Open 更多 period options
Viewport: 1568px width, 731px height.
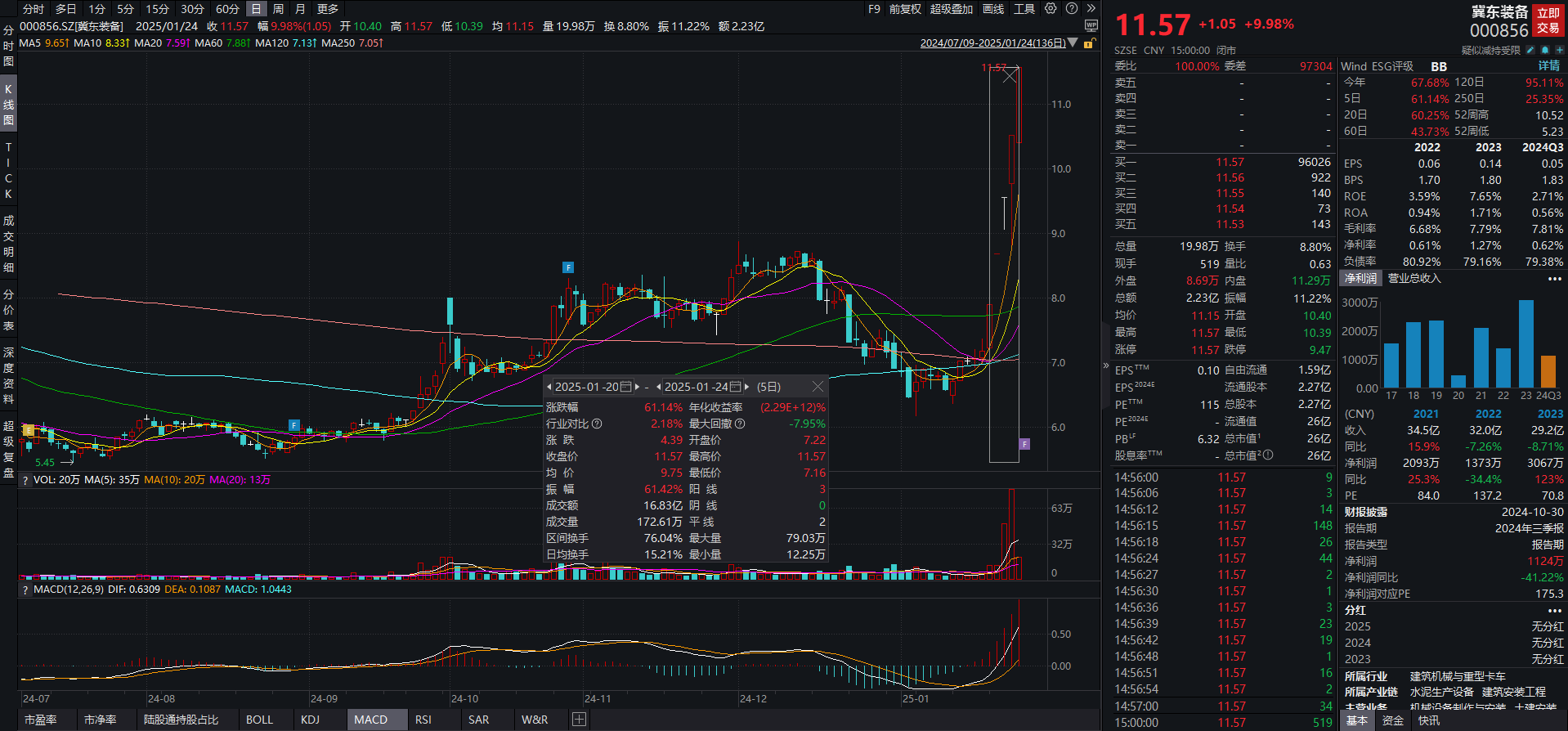328,9
